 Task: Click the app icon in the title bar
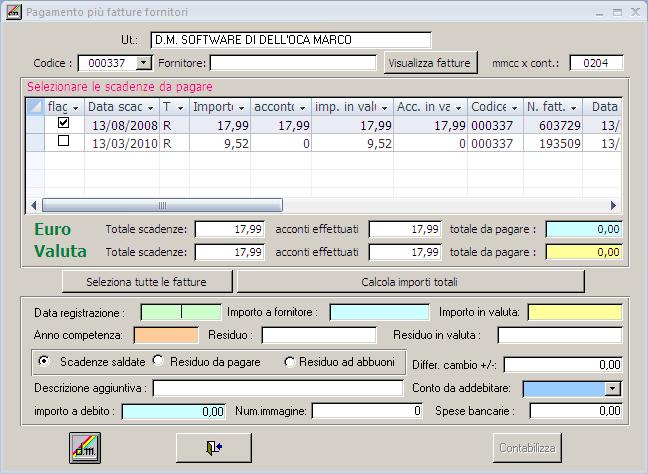[13, 12]
